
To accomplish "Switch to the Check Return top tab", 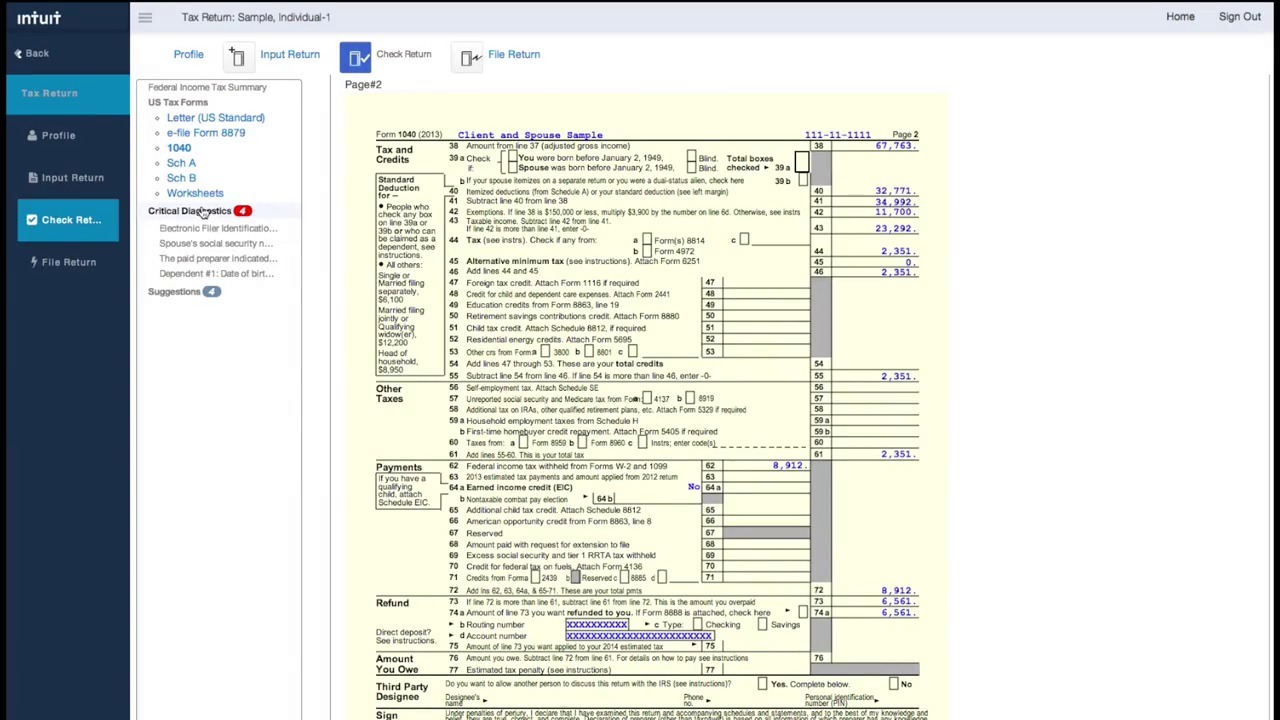I will pos(404,54).
